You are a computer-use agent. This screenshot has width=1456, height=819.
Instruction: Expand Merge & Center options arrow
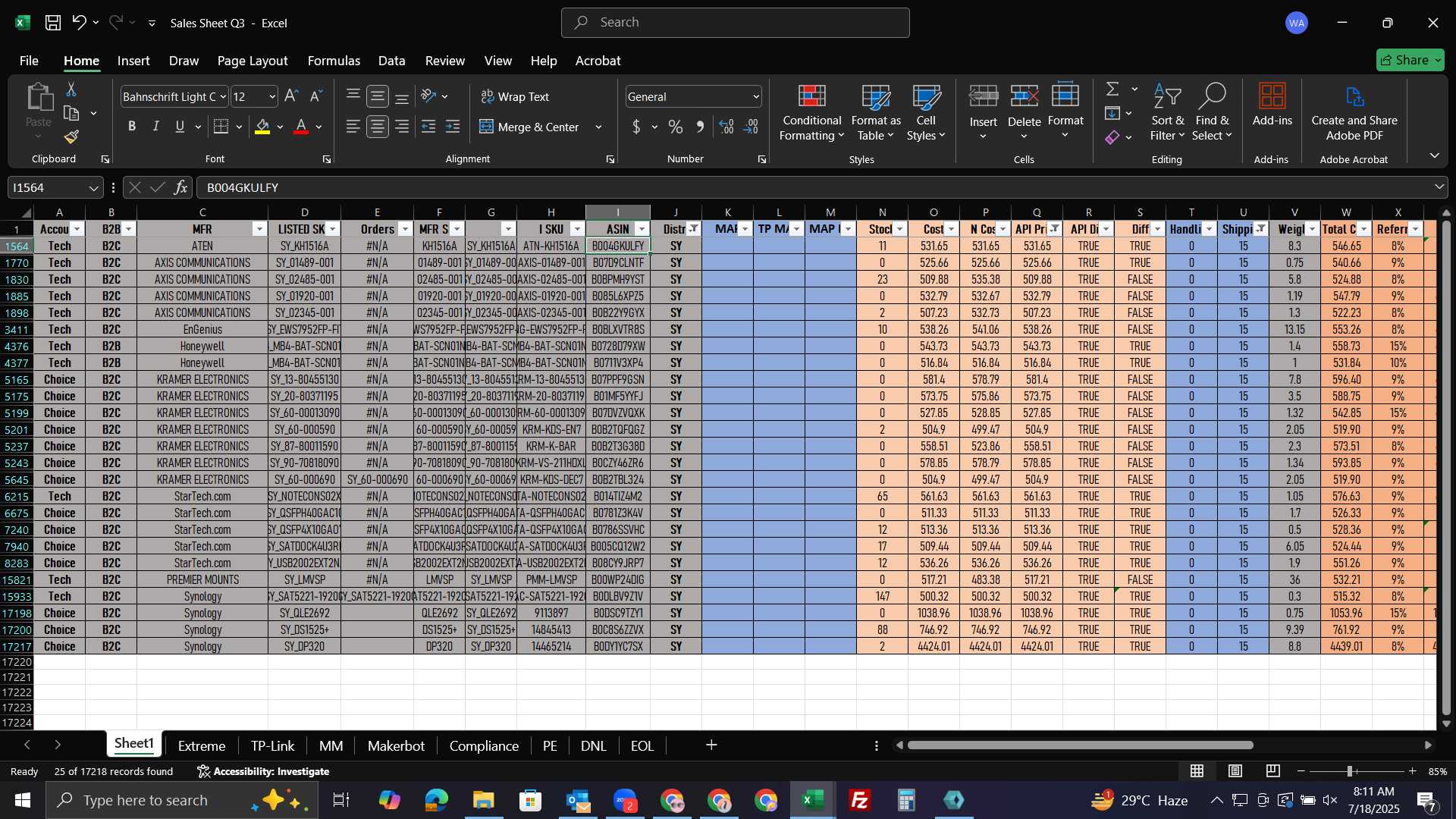[598, 127]
